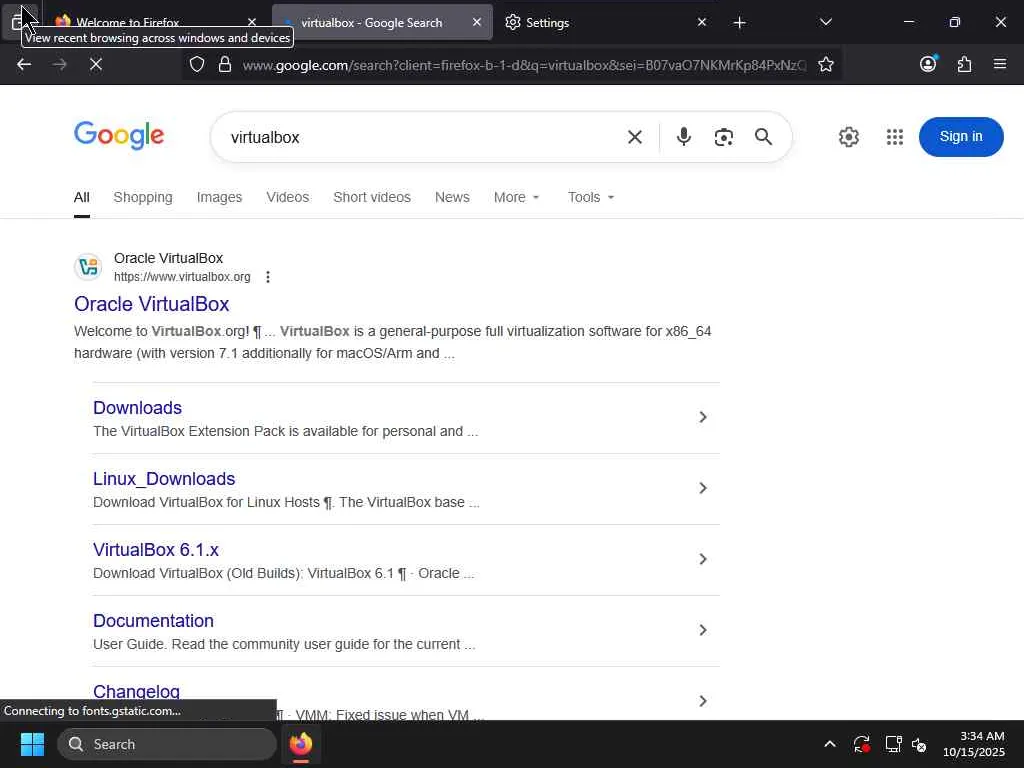This screenshot has width=1024, height=768.
Task: Open the Firefox account icon
Action: pyautogui.click(x=928, y=64)
